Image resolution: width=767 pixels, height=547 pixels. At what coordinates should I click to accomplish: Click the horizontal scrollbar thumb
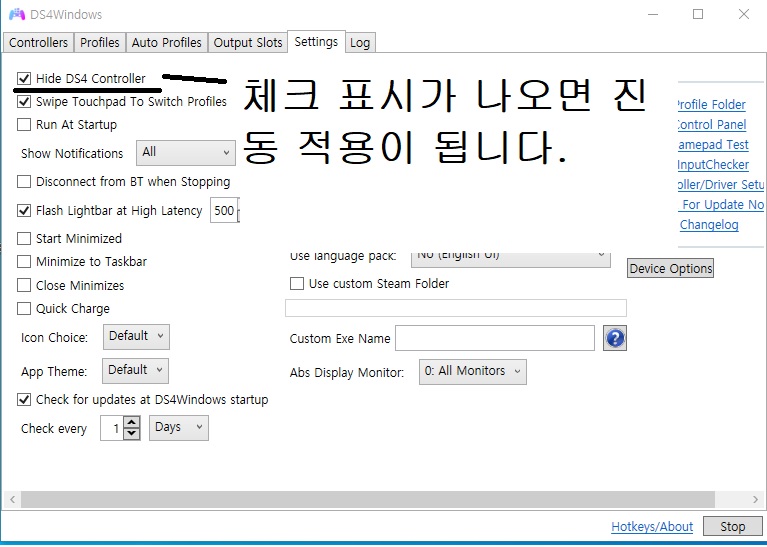click(x=368, y=500)
